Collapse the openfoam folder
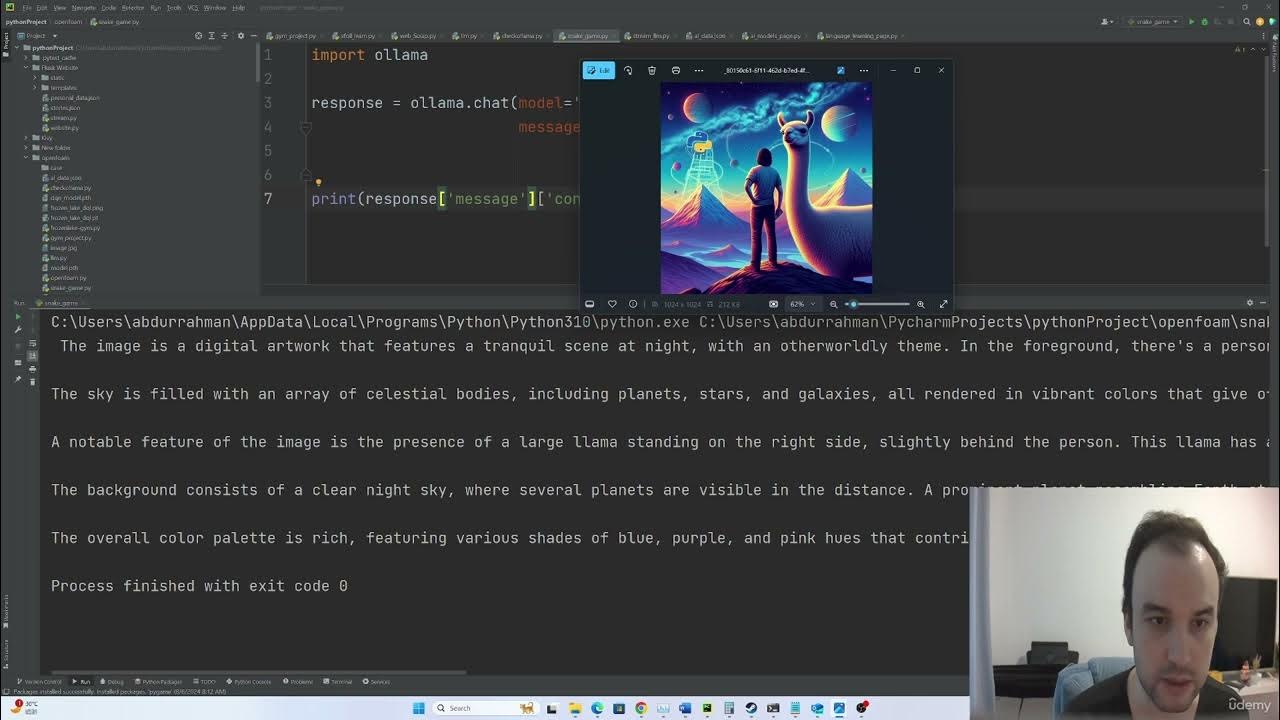Image resolution: width=1280 pixels, height=720 pixels. [27, 158]
